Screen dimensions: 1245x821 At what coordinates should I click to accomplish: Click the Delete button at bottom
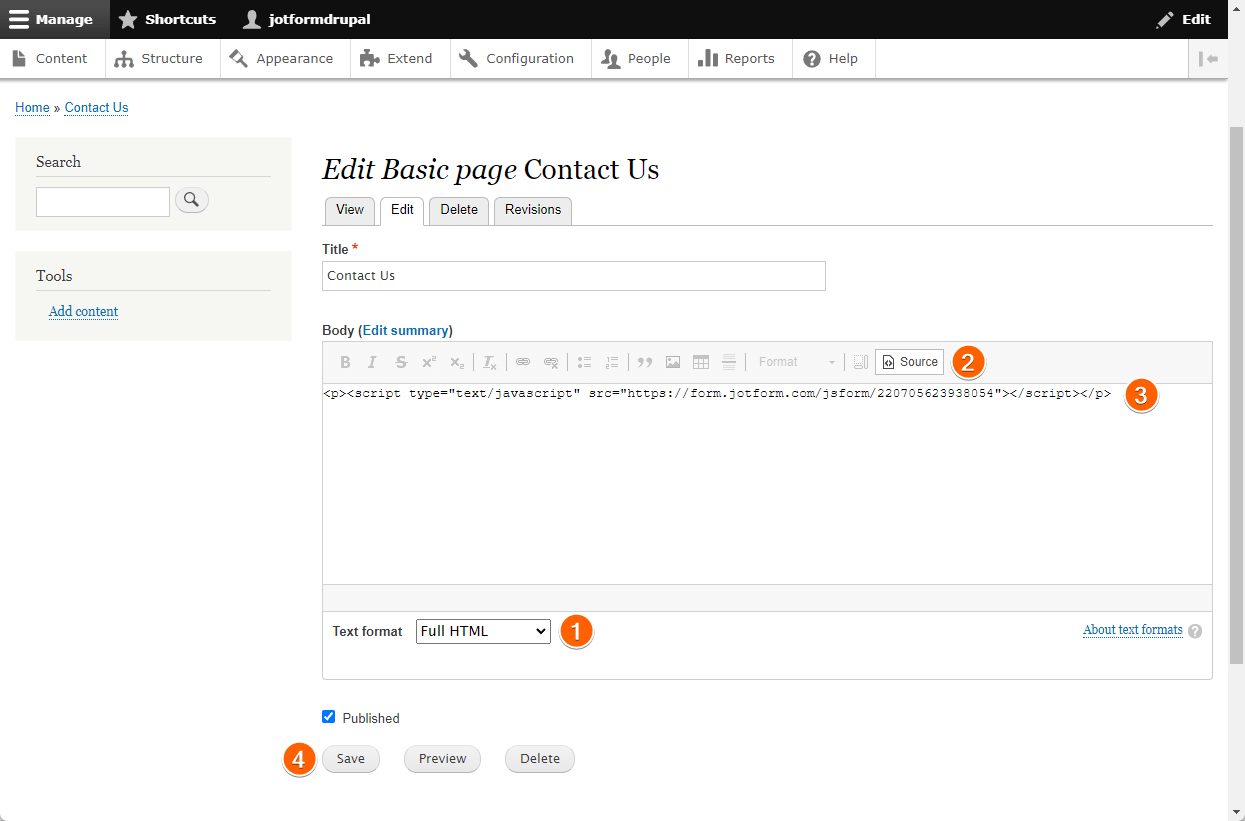tap(540, 759)
